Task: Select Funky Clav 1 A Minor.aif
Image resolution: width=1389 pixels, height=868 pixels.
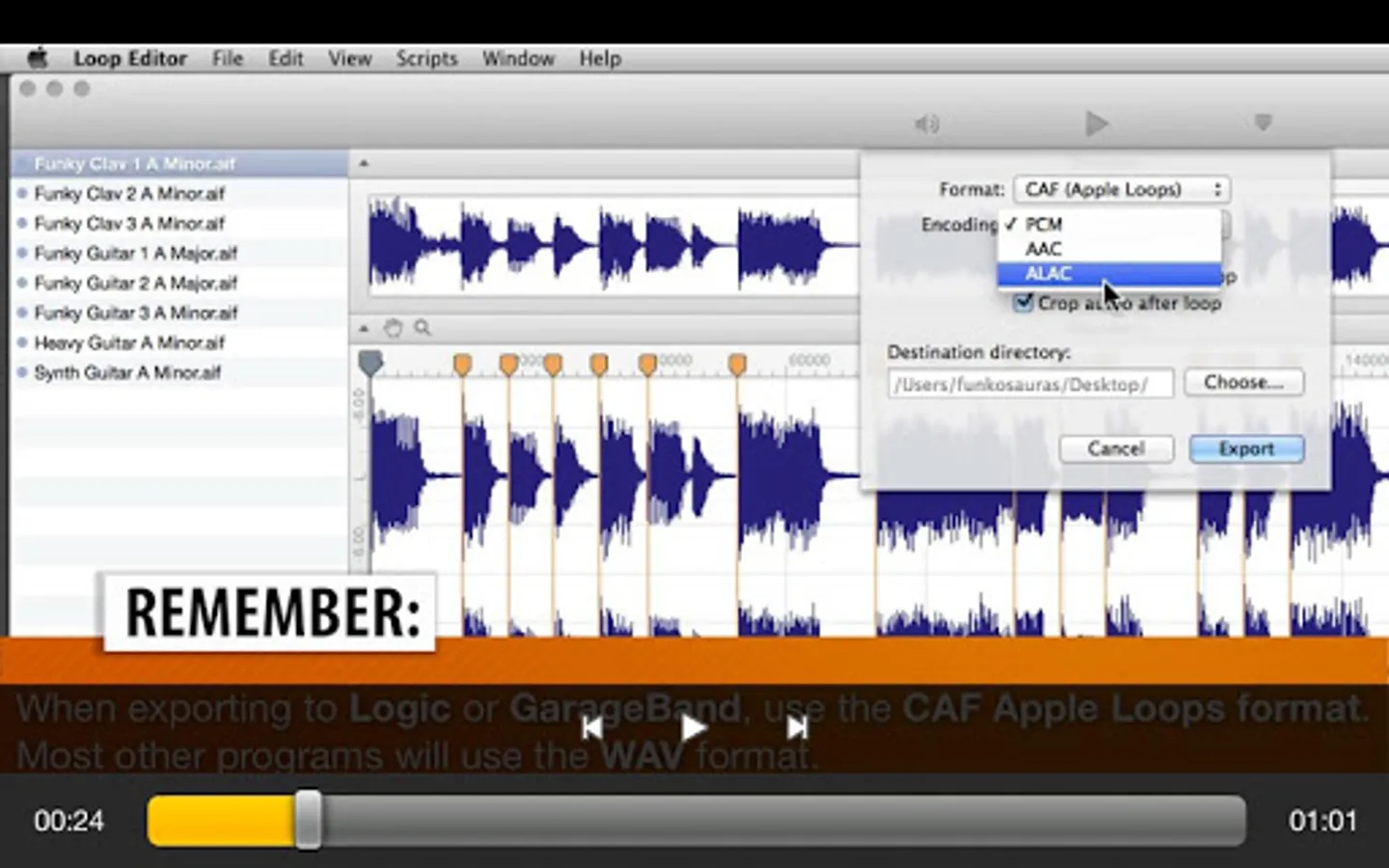Action: tap(179, 164)
